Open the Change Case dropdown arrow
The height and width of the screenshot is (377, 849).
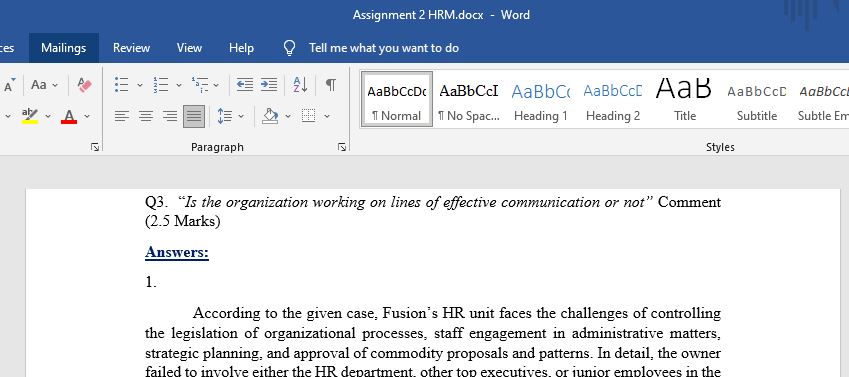[55, 85]
